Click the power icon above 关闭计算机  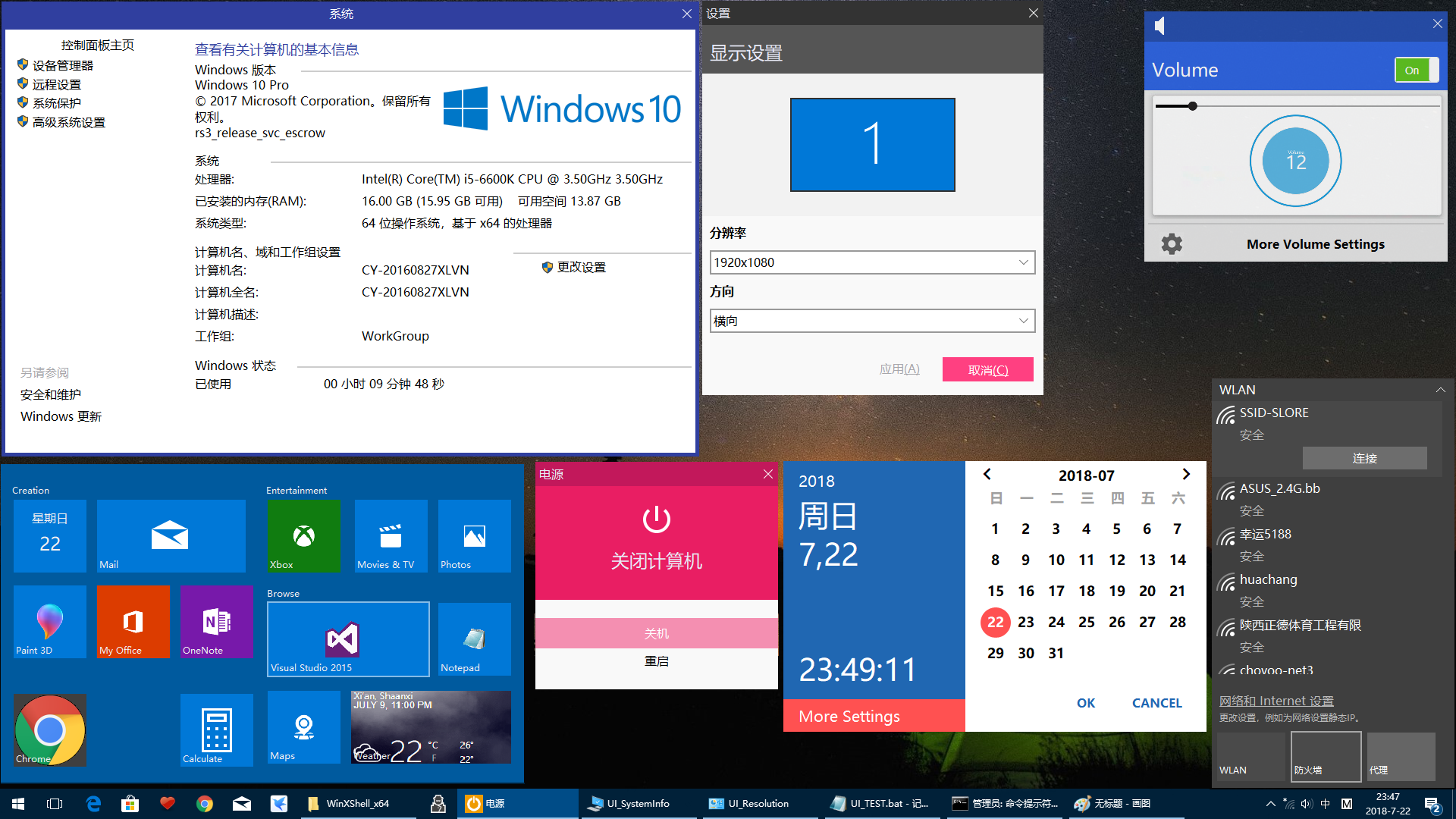(x=657, y=519)
